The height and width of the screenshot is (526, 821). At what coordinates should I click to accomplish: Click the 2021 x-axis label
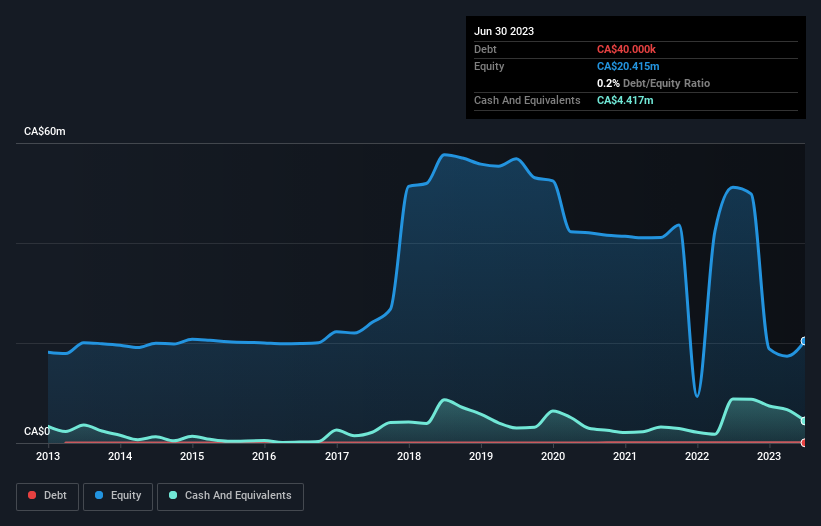625,456
